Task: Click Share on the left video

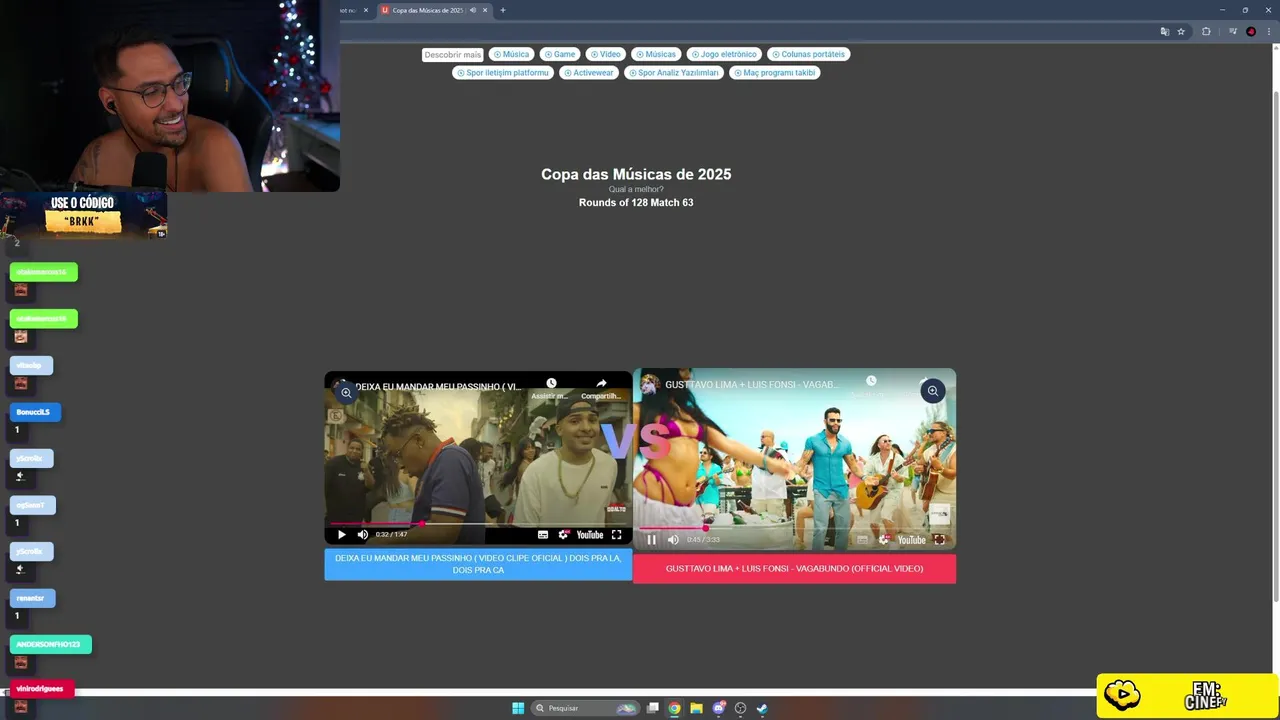Action: 601,388
